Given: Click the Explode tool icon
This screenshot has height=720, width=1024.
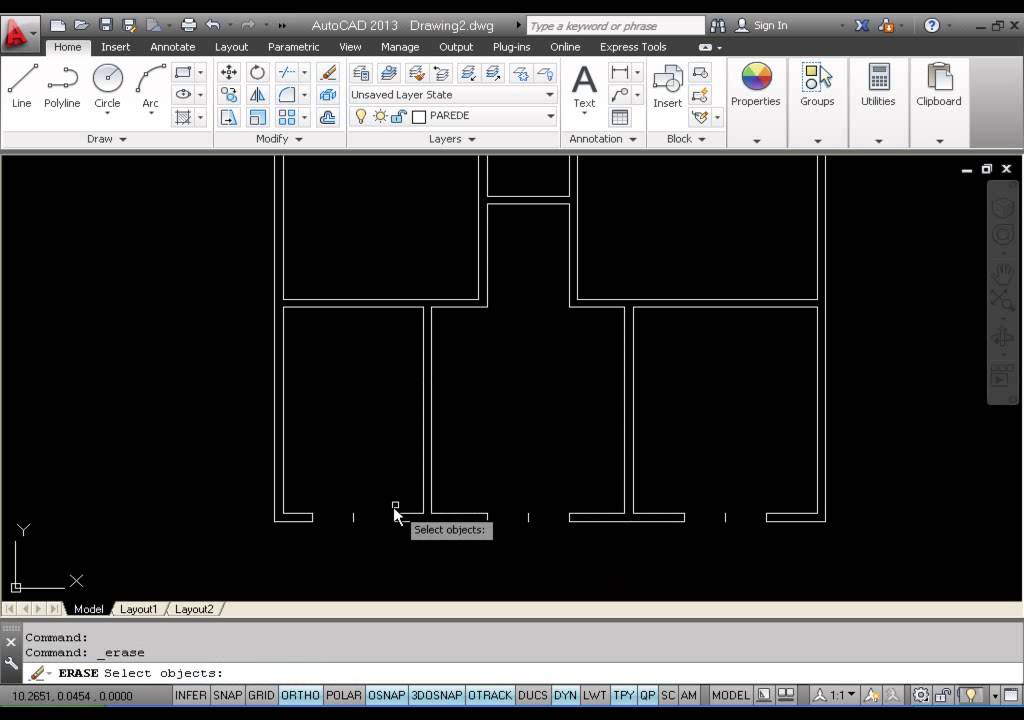Looking at the screenshot, I should (328, 95).
